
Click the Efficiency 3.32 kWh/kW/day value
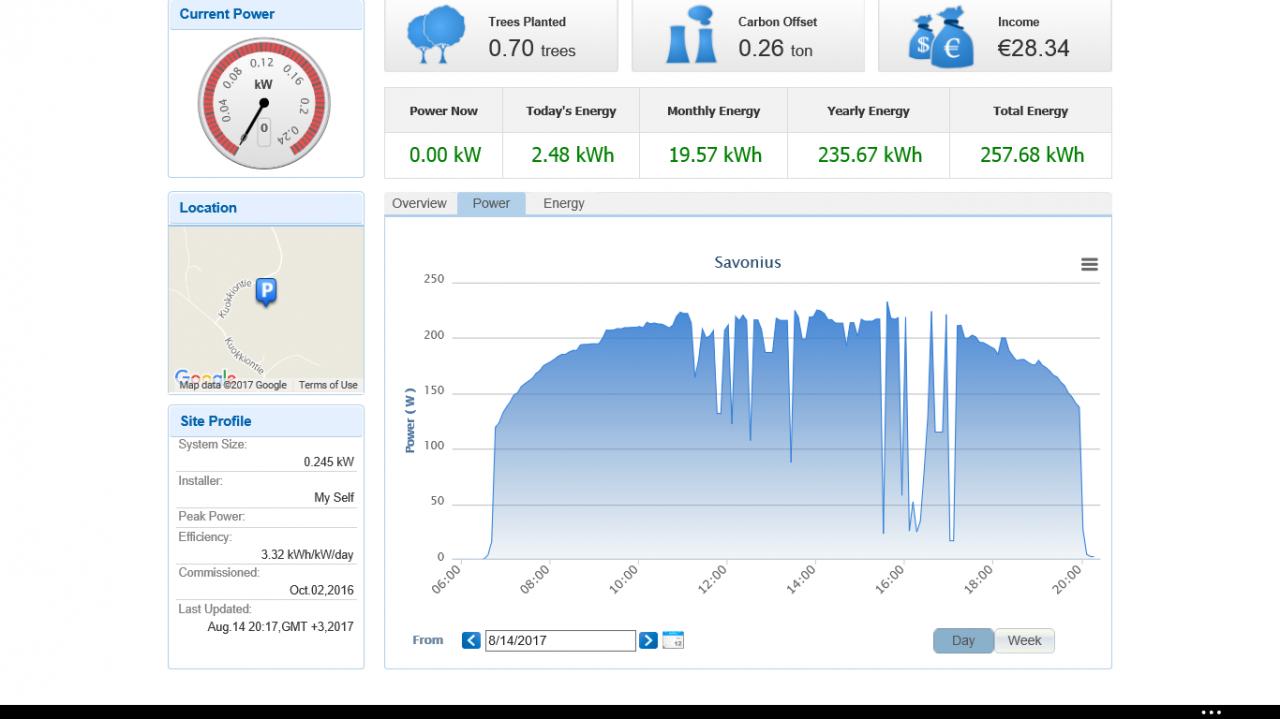coord(307,555)
